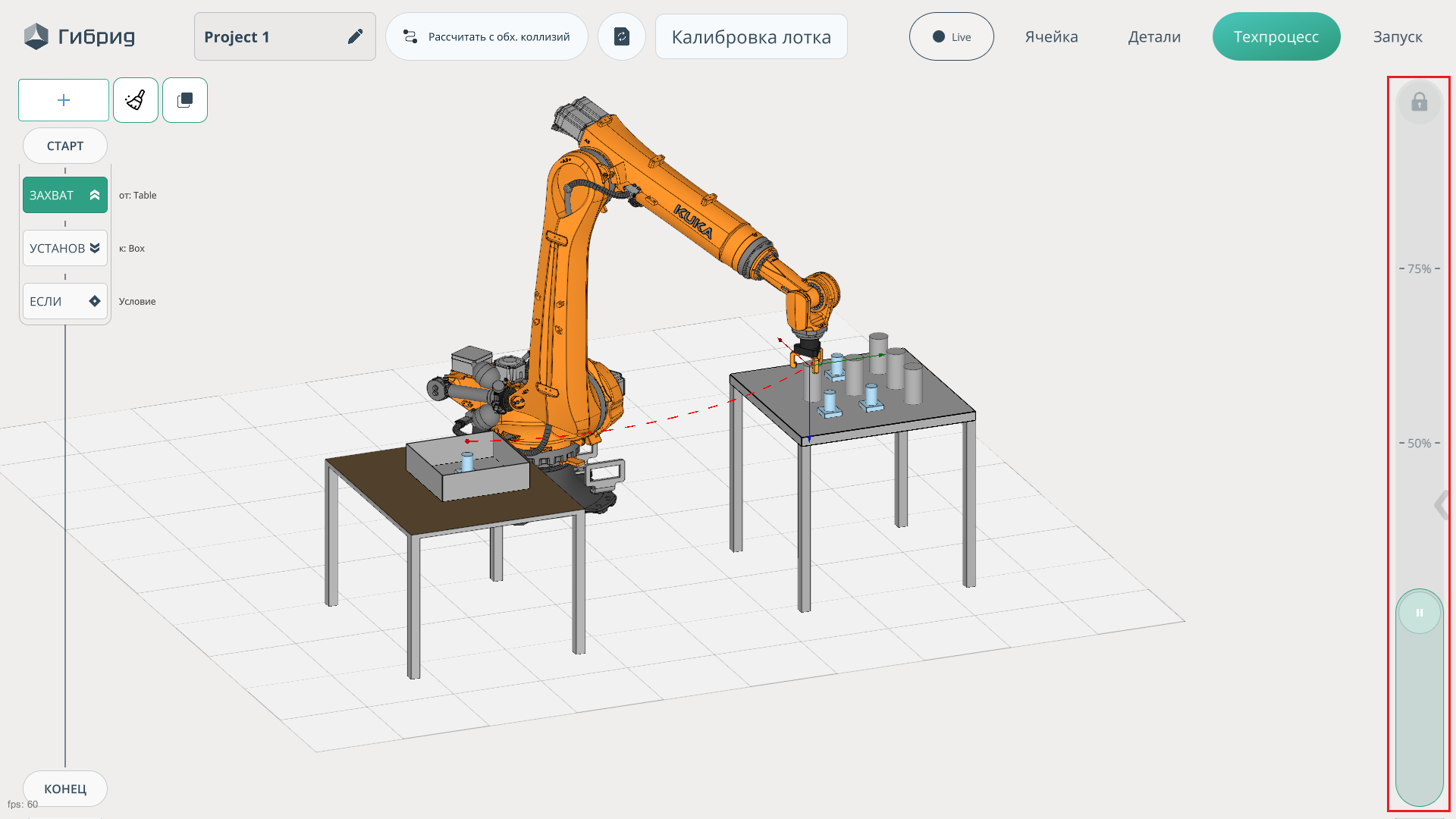Click the КОНЕЦ end node

[x=65, y=789]
